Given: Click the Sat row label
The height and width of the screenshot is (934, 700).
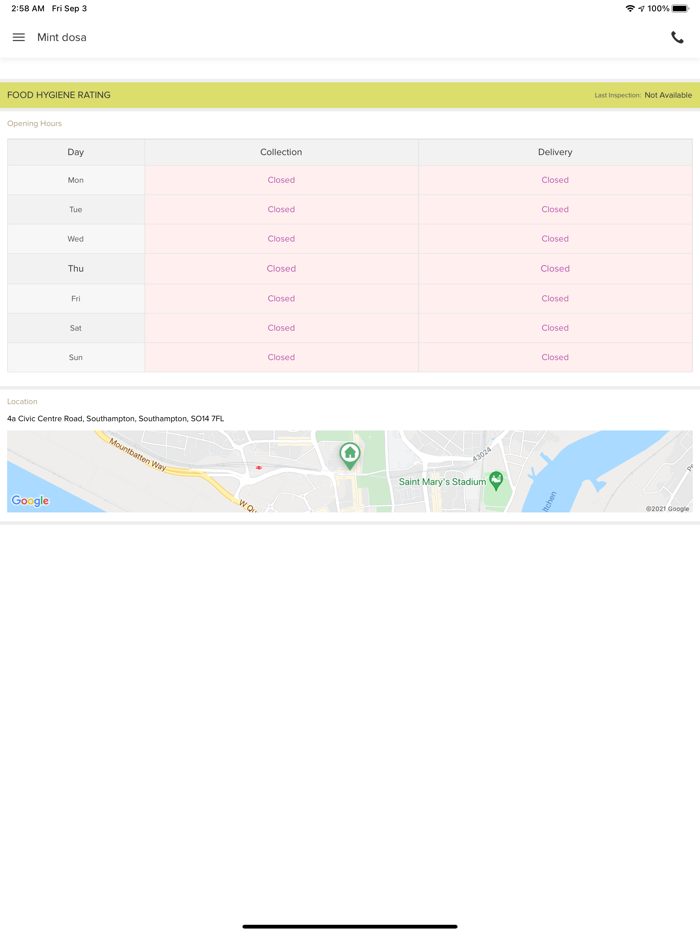Looking at the screenshot, I should tap(76, 328).
